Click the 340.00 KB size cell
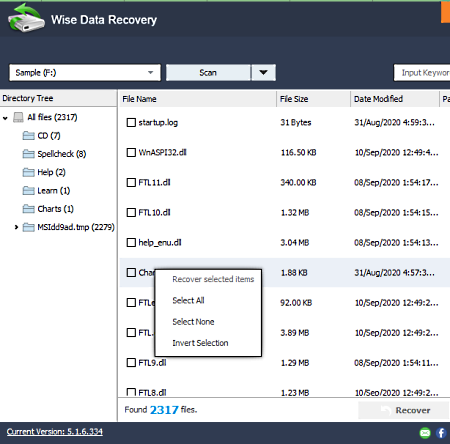 [298, 183]
